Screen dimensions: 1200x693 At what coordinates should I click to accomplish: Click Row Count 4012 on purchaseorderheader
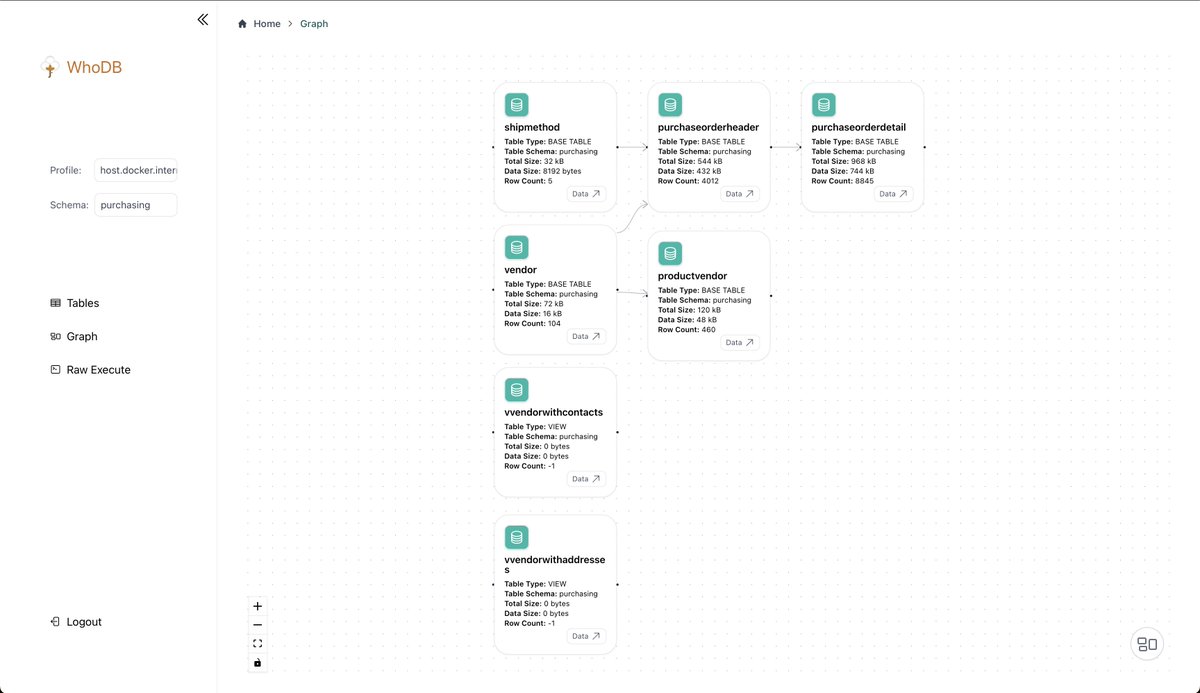(x=689, y=181)
